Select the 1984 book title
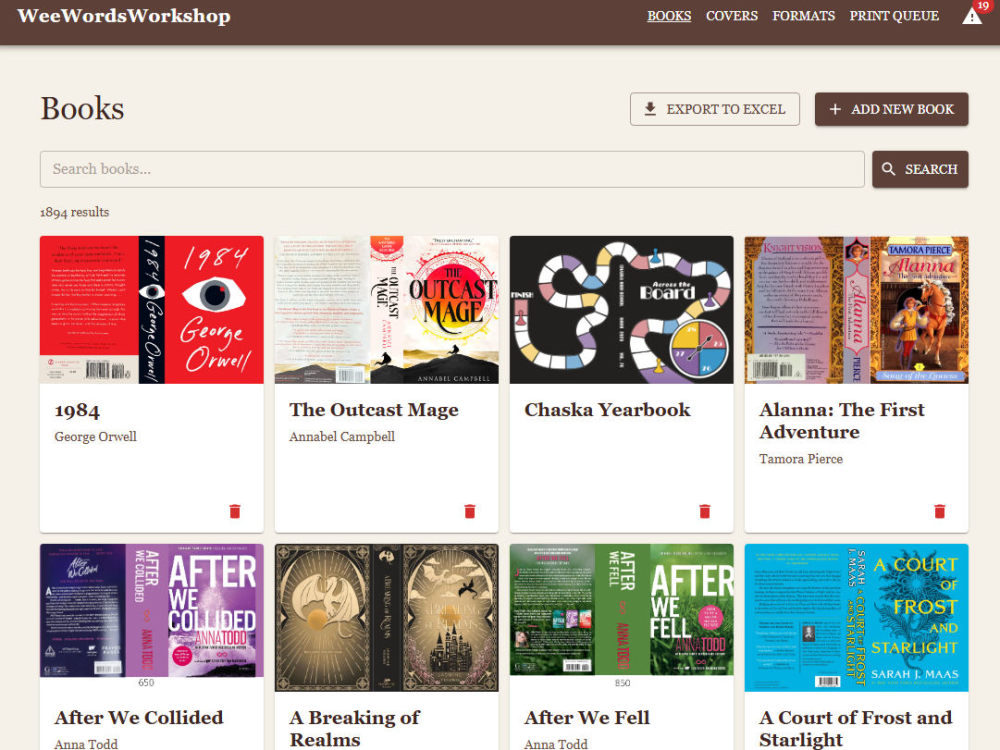 (77, 410)
